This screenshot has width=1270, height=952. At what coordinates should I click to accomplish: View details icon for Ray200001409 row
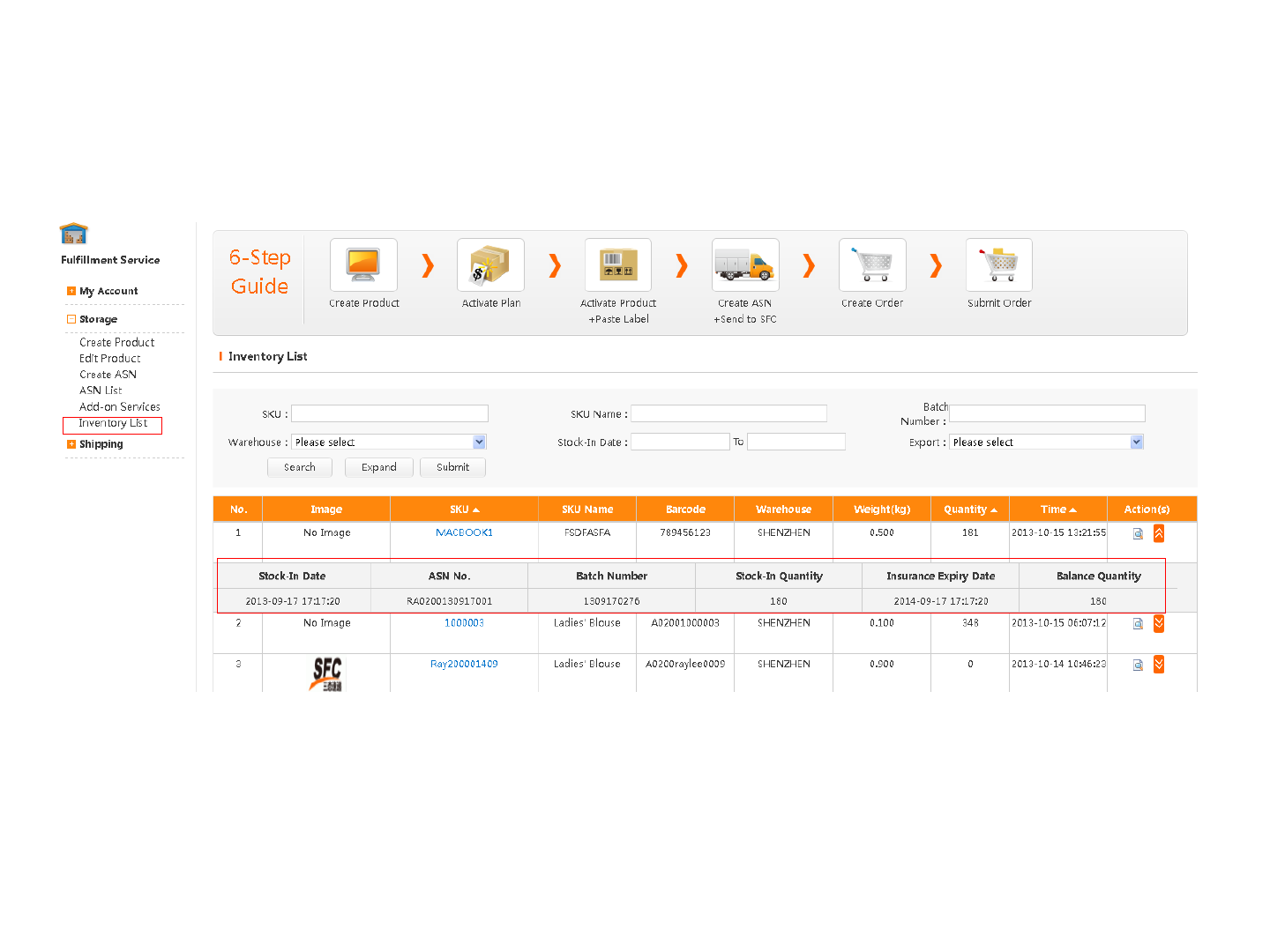click(x=1138, y=665)
